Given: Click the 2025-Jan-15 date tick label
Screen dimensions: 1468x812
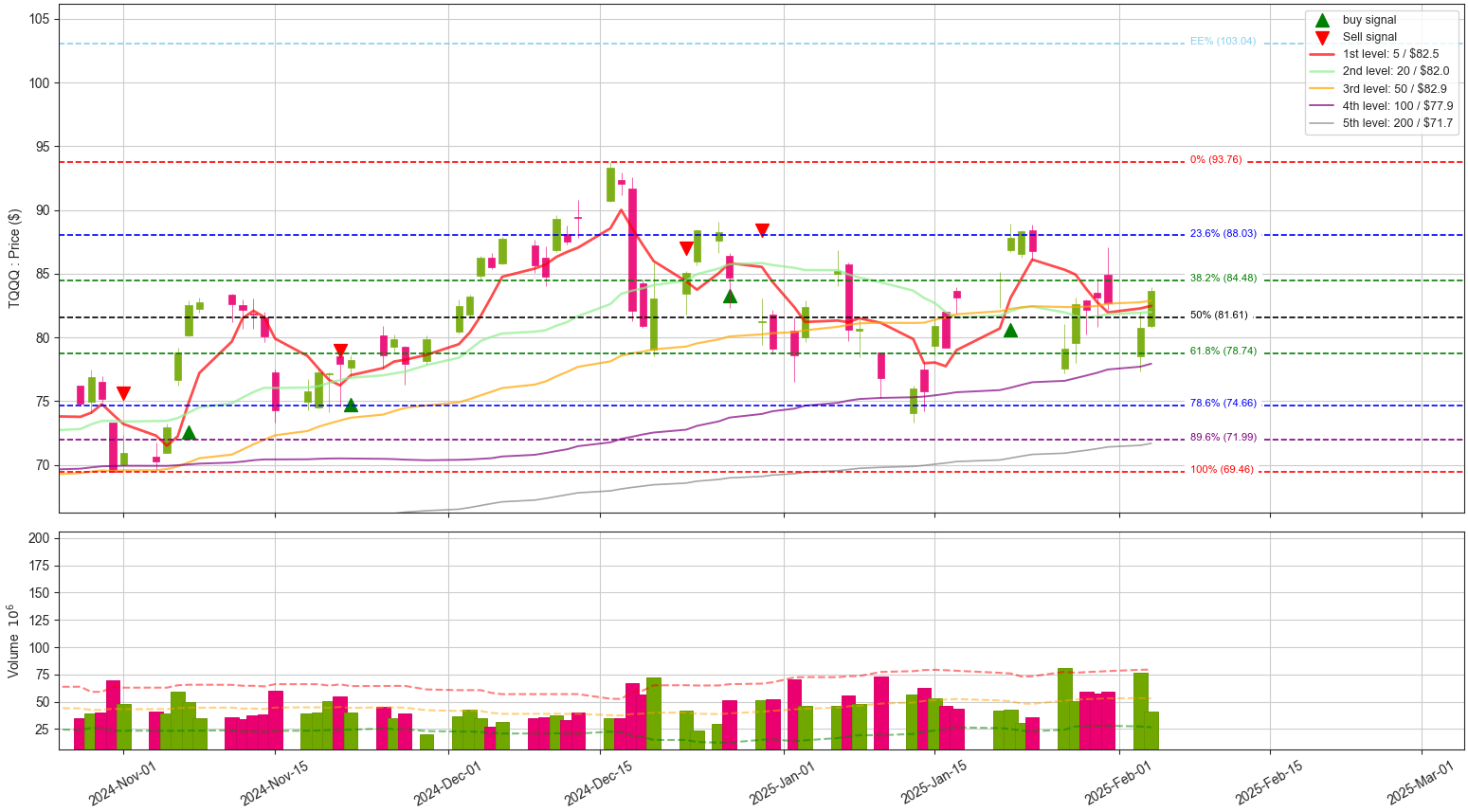Looking at the screenshot, I should pos(933,783).
